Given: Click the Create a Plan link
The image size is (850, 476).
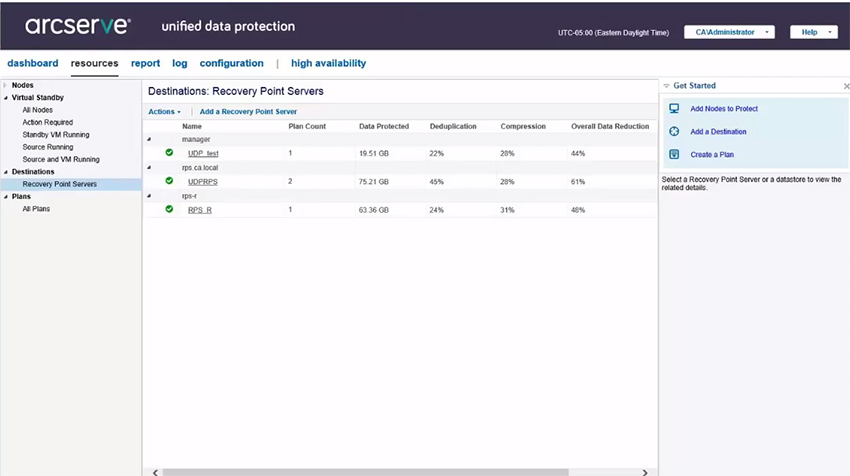Looking at the screenshot, I should pyautogui.click(x=712, y=155).
